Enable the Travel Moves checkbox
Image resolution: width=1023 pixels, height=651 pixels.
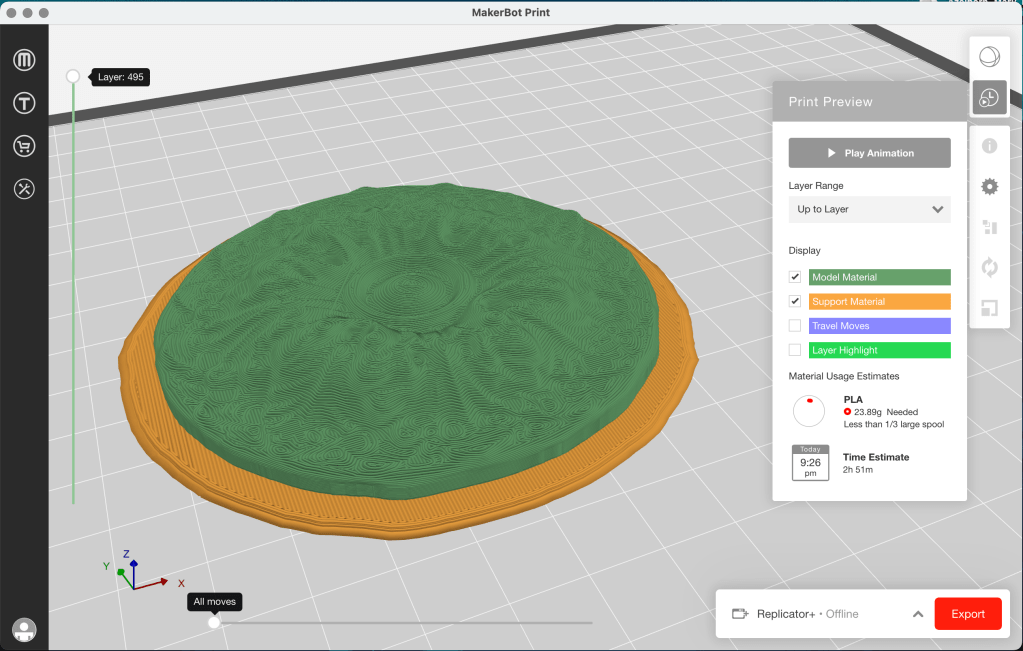795,326
